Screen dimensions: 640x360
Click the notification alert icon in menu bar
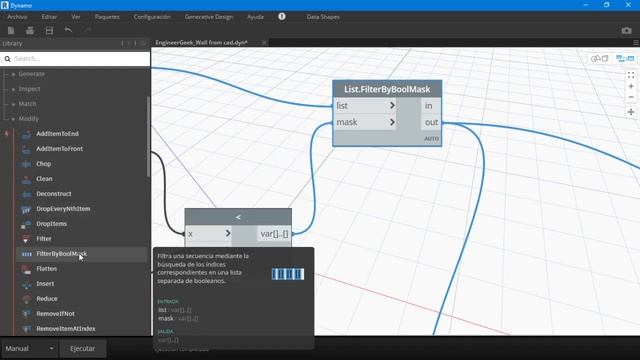point(282,16)
